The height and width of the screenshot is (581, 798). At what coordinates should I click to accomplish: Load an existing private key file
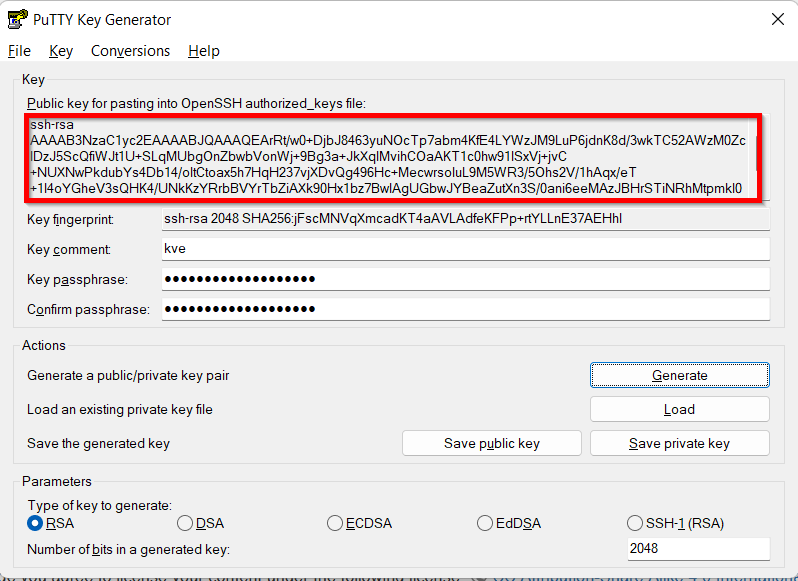tap(679, 409)
